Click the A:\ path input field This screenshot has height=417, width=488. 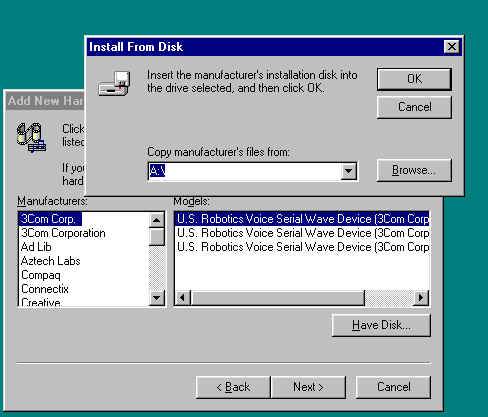tap(245, 171)
